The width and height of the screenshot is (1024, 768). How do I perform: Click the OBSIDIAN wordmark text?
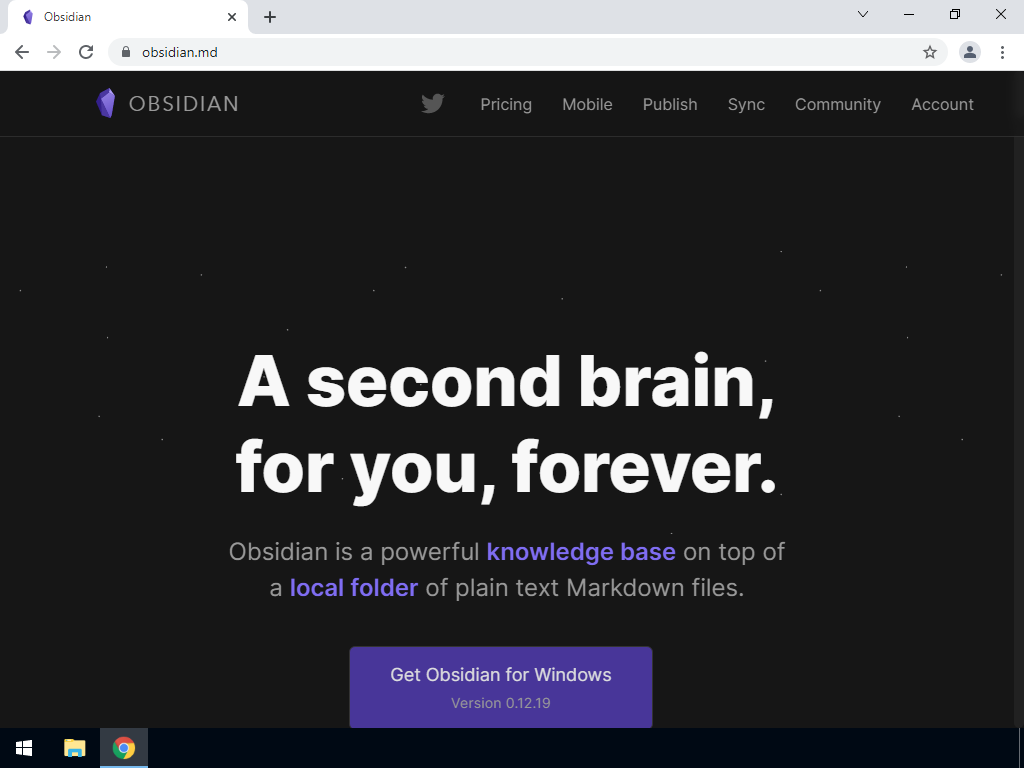point(184,104)
